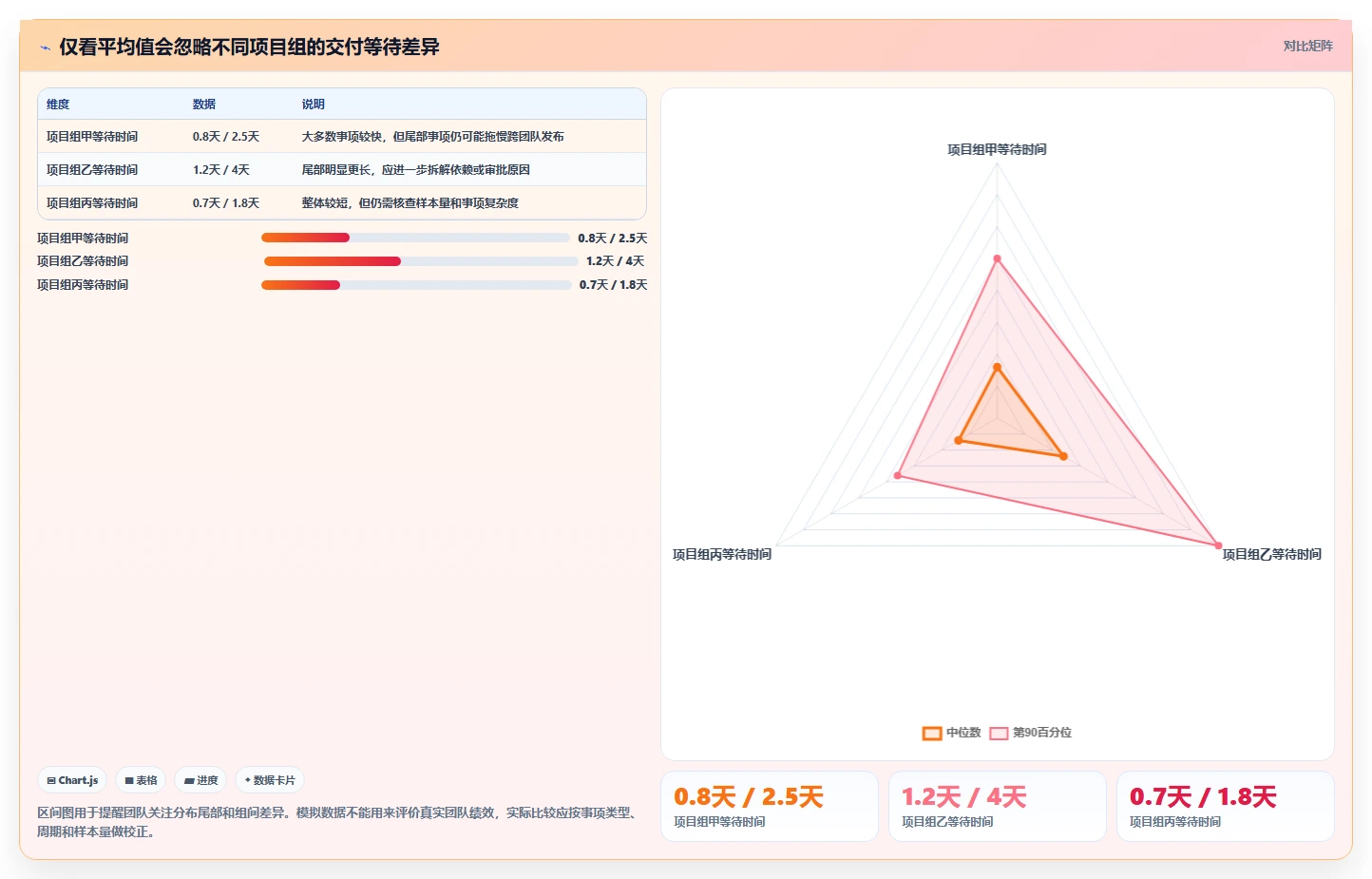This screenshot has width=1372, height=879.
Task: Click progress row value 0.7天 / 1.8天
Action: coord(613,285)
